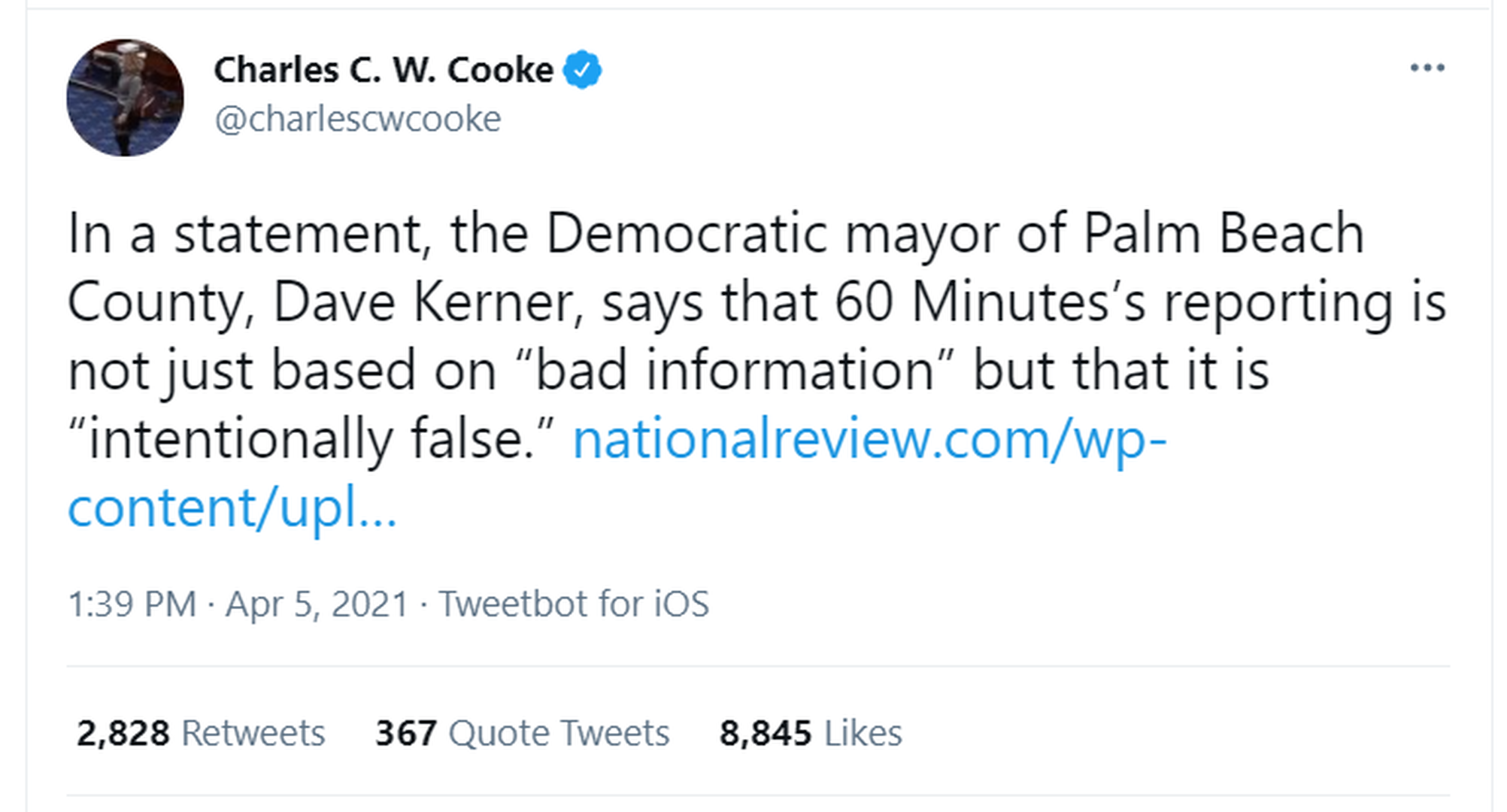Open the nationalreview.com link
Image resolution: width=1507 pixels, height=812 pixels.
point(869,440)
